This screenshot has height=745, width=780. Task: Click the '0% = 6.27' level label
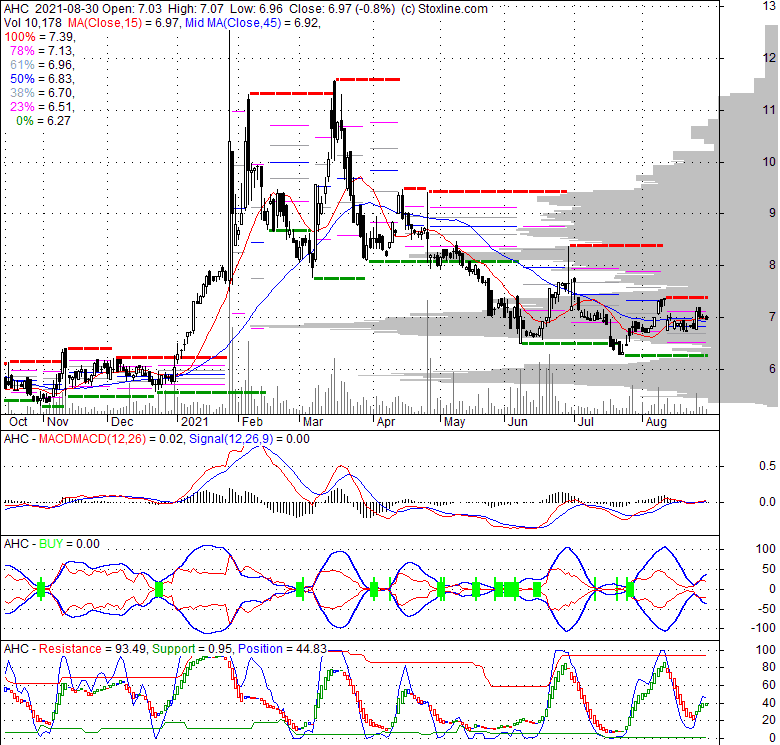tap(43, 121)
